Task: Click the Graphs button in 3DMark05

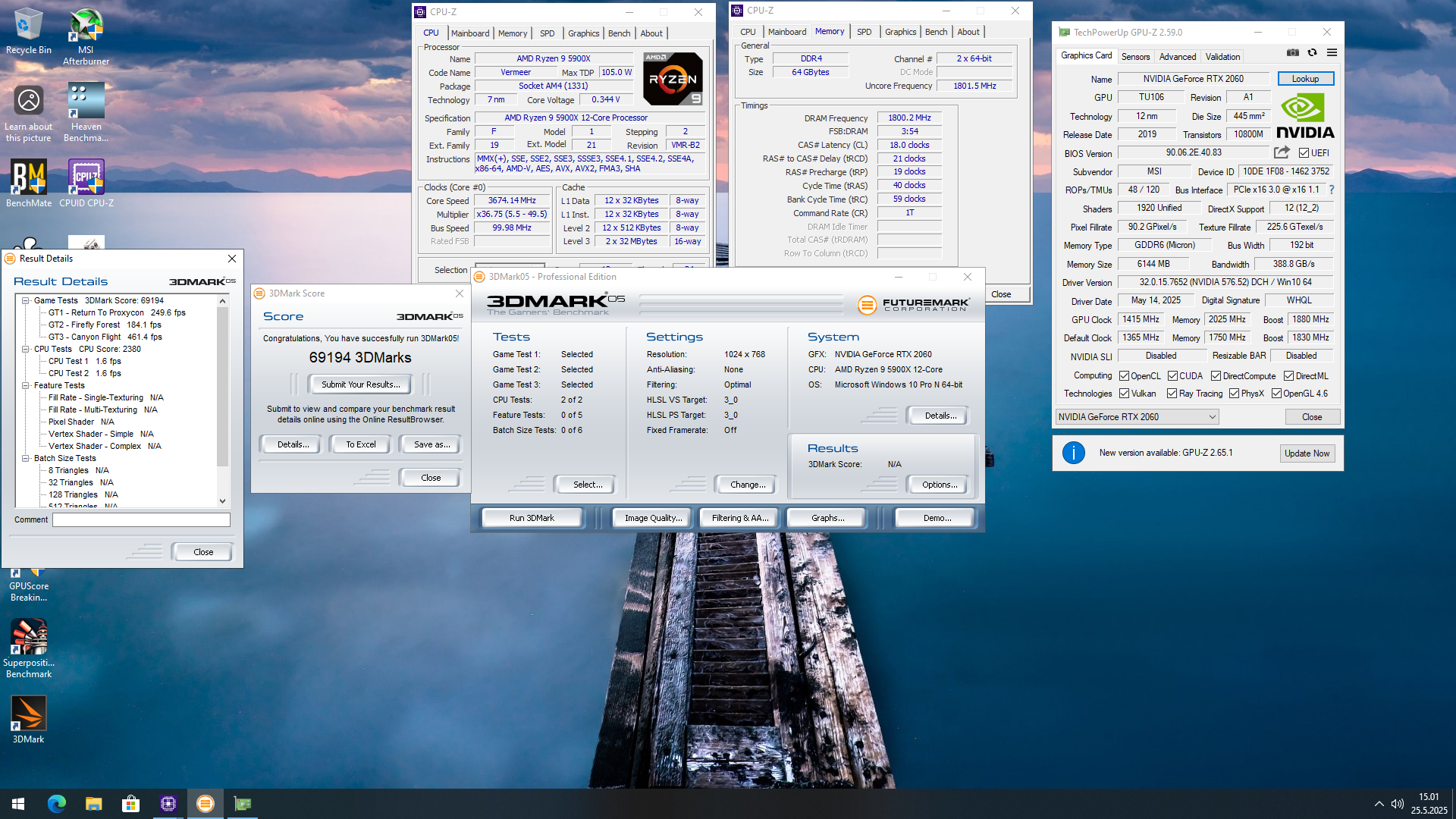Action: click(827, 518)
